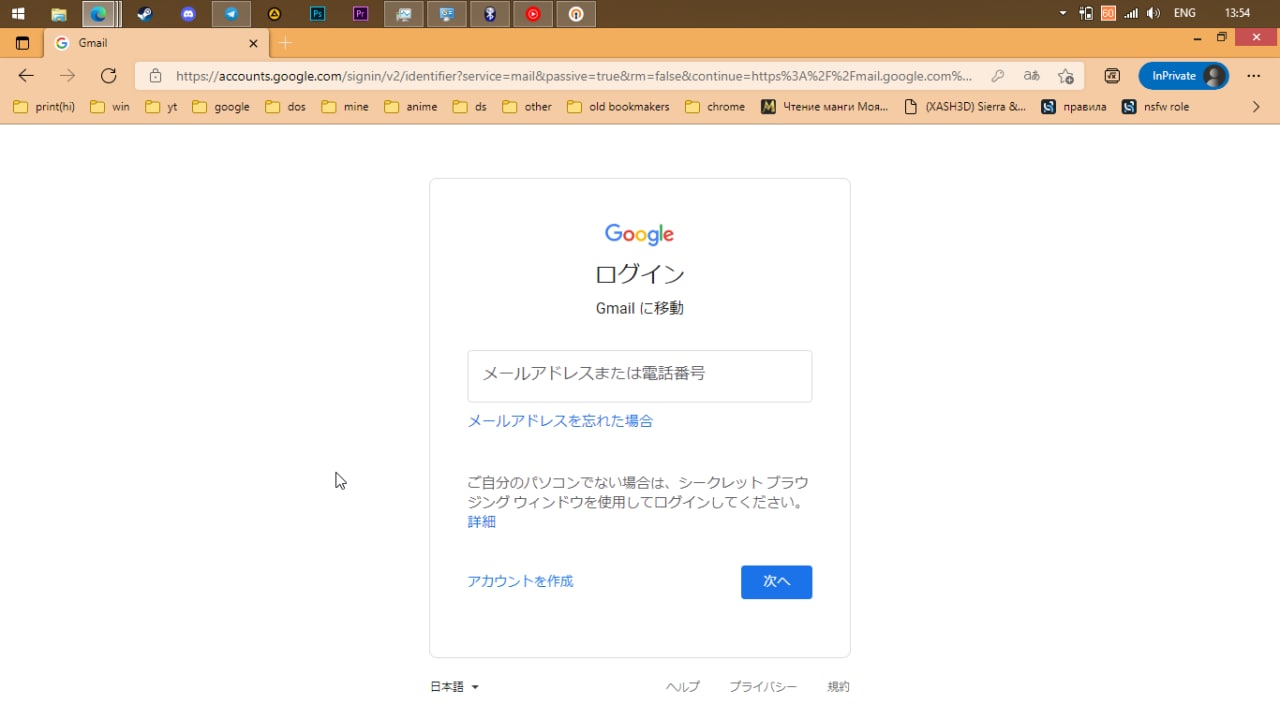Click the picture-monitor taskbar app icon
This screenshot has height=719, width=1280.
point(404,14)
